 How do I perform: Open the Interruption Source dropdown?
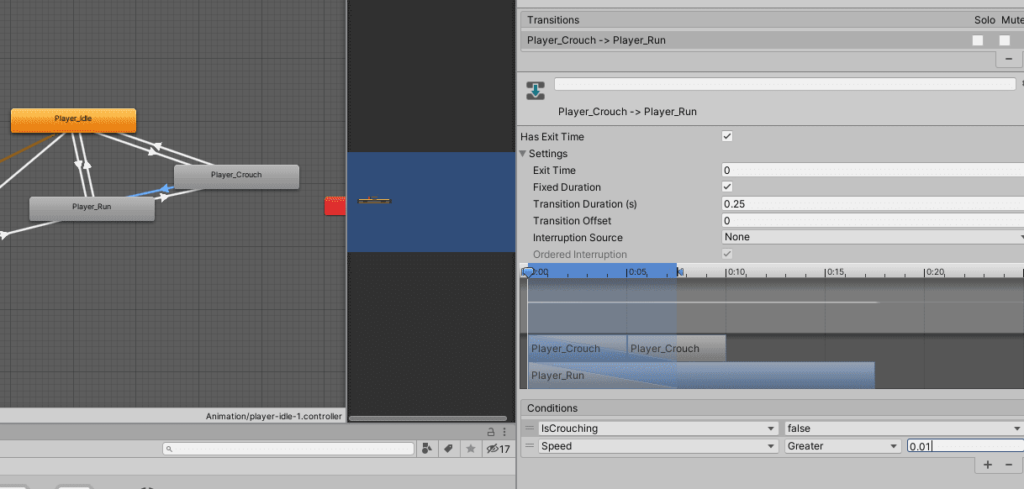click(x=872, y=237)
